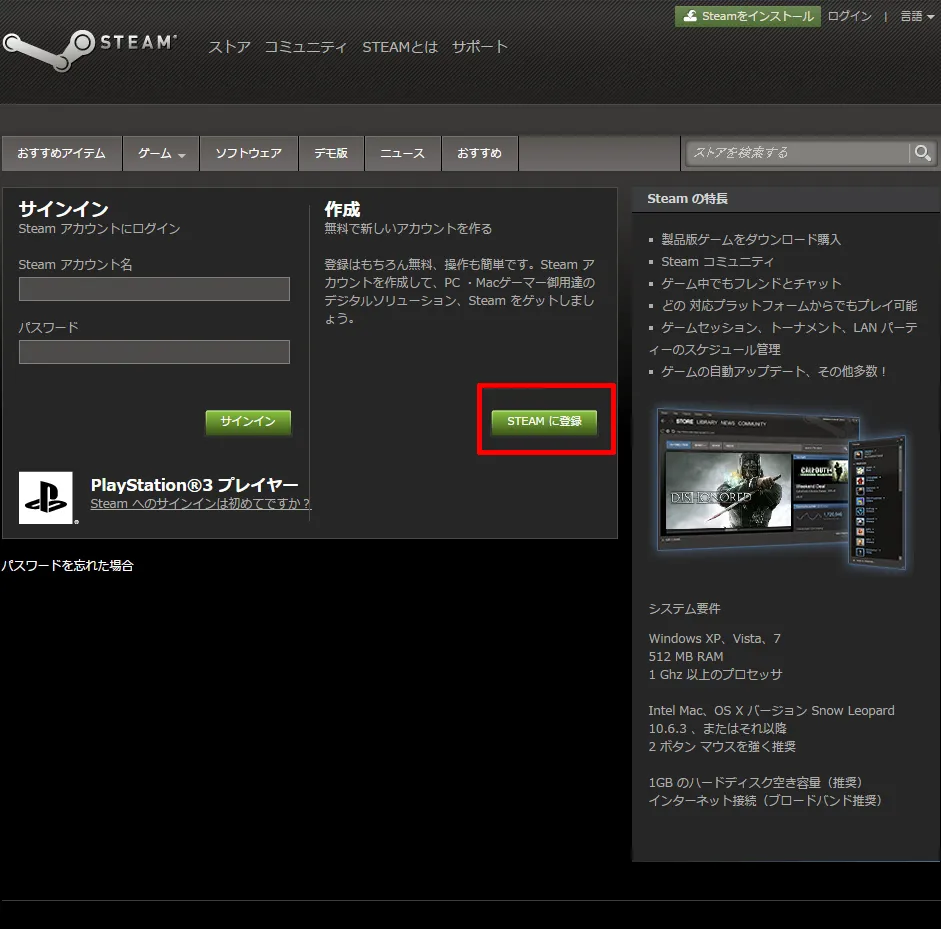Click the ログイン link at top
The height and width of the screenshot is (929, 941).
point(849,16)
